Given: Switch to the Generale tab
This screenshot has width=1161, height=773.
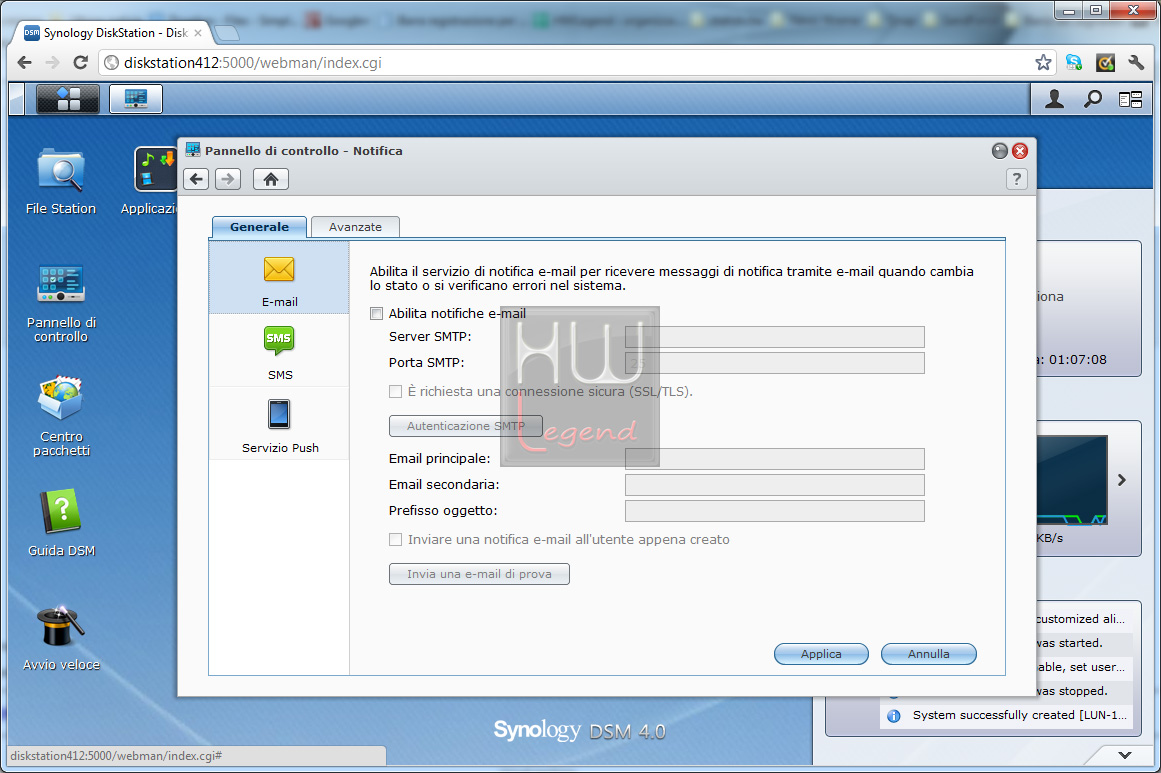Looking at the screenshot, I should point(259,227).
